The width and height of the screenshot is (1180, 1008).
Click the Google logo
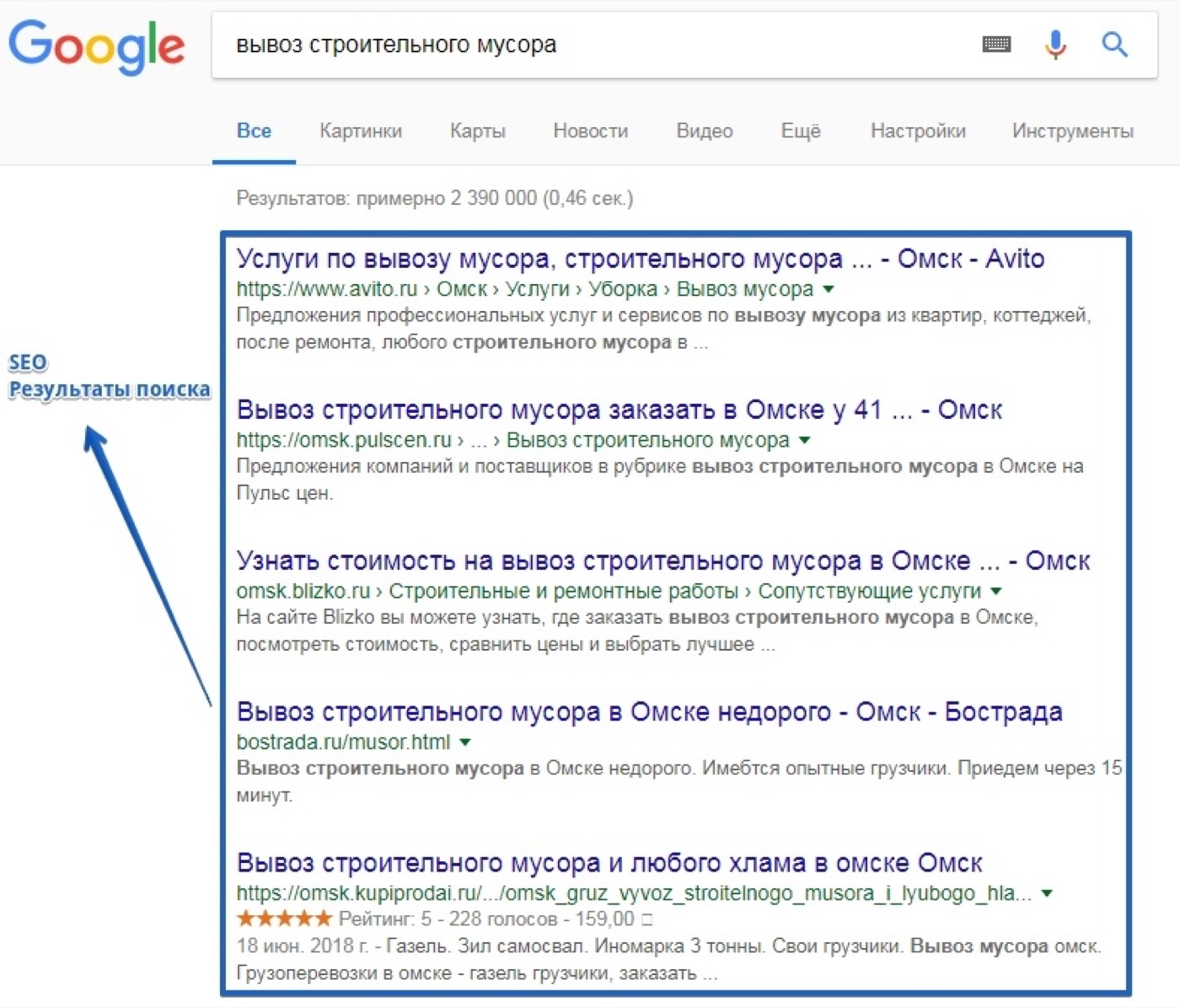(x=96, y=47)
